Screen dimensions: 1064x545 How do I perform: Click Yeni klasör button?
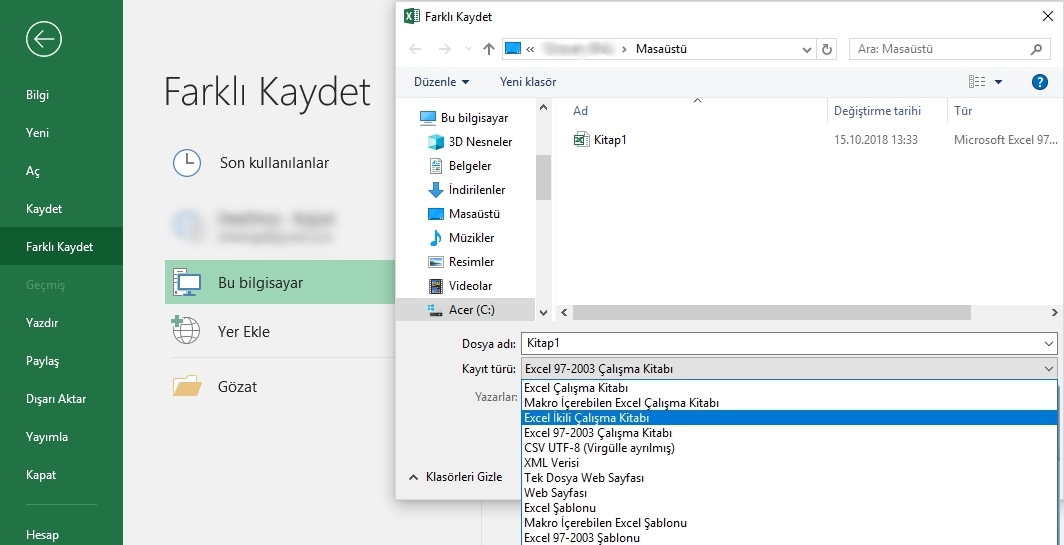(x=528, y=81)
